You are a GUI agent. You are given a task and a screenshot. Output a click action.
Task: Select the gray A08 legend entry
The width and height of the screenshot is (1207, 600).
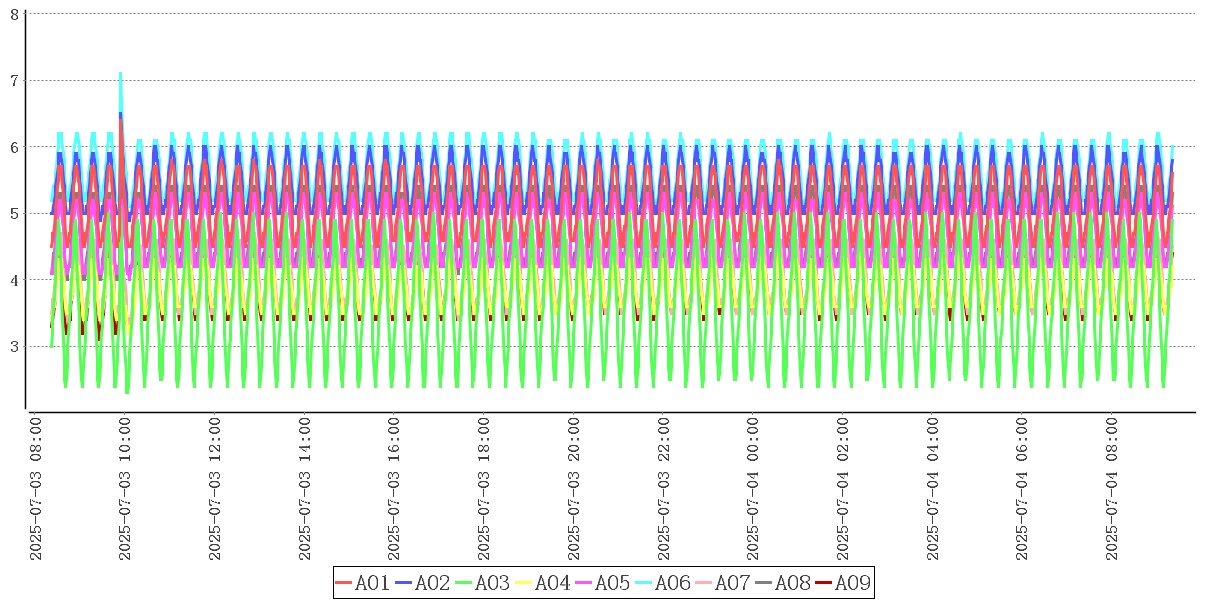(783, 583)
